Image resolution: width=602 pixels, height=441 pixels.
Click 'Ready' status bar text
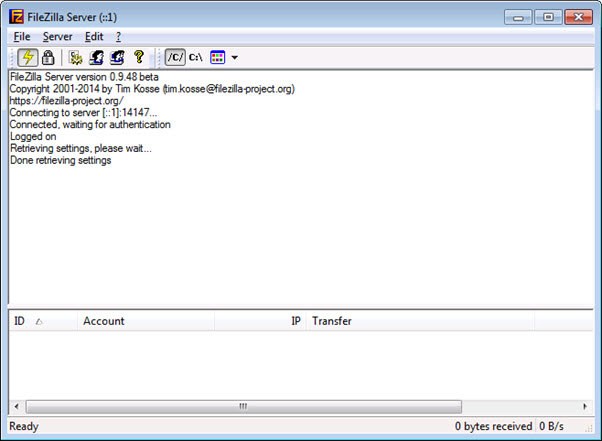click(x=24, y=426)
